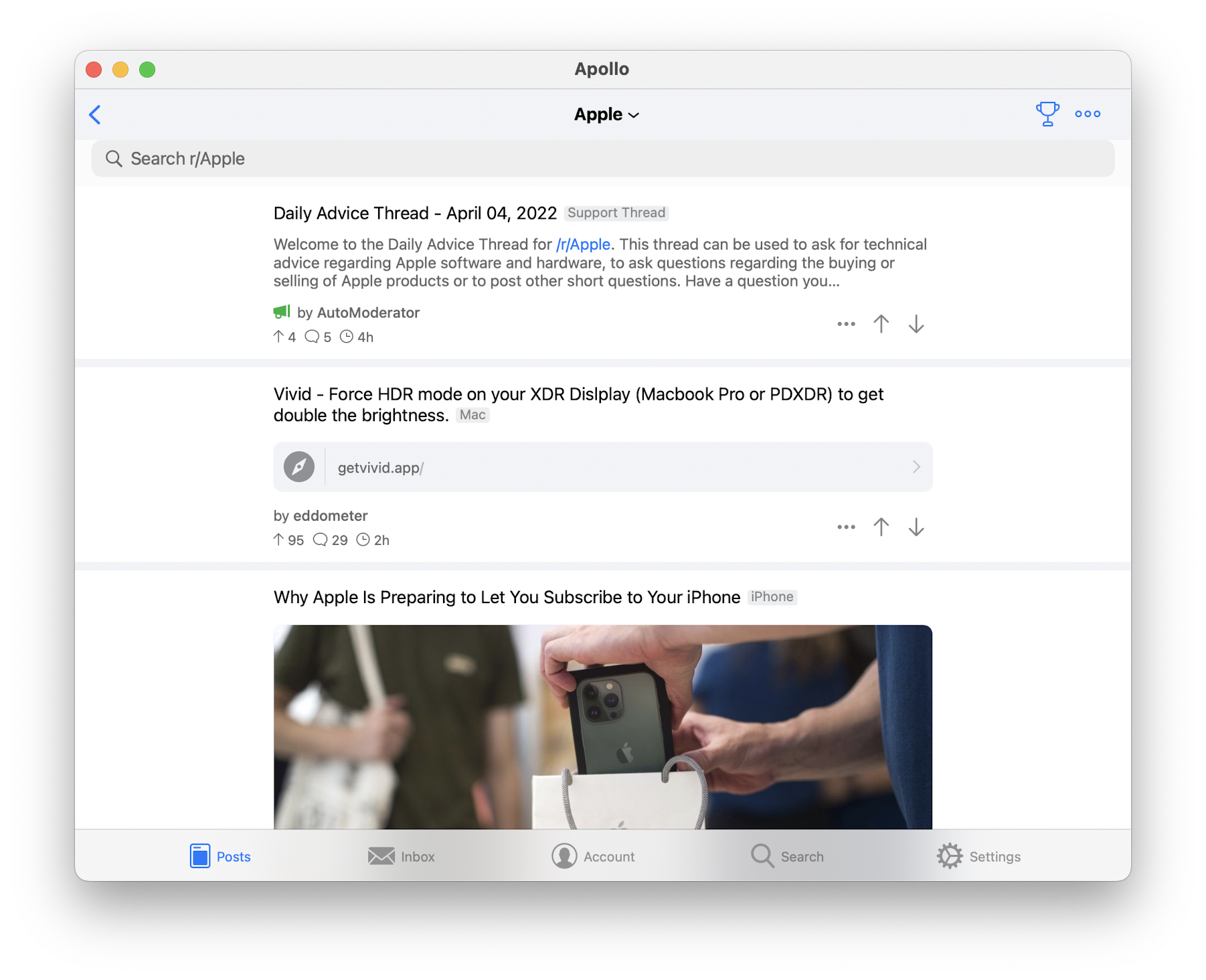Open the three-circle more options menu
The width and height of the screenshot is (1206, 980).
1088,114
